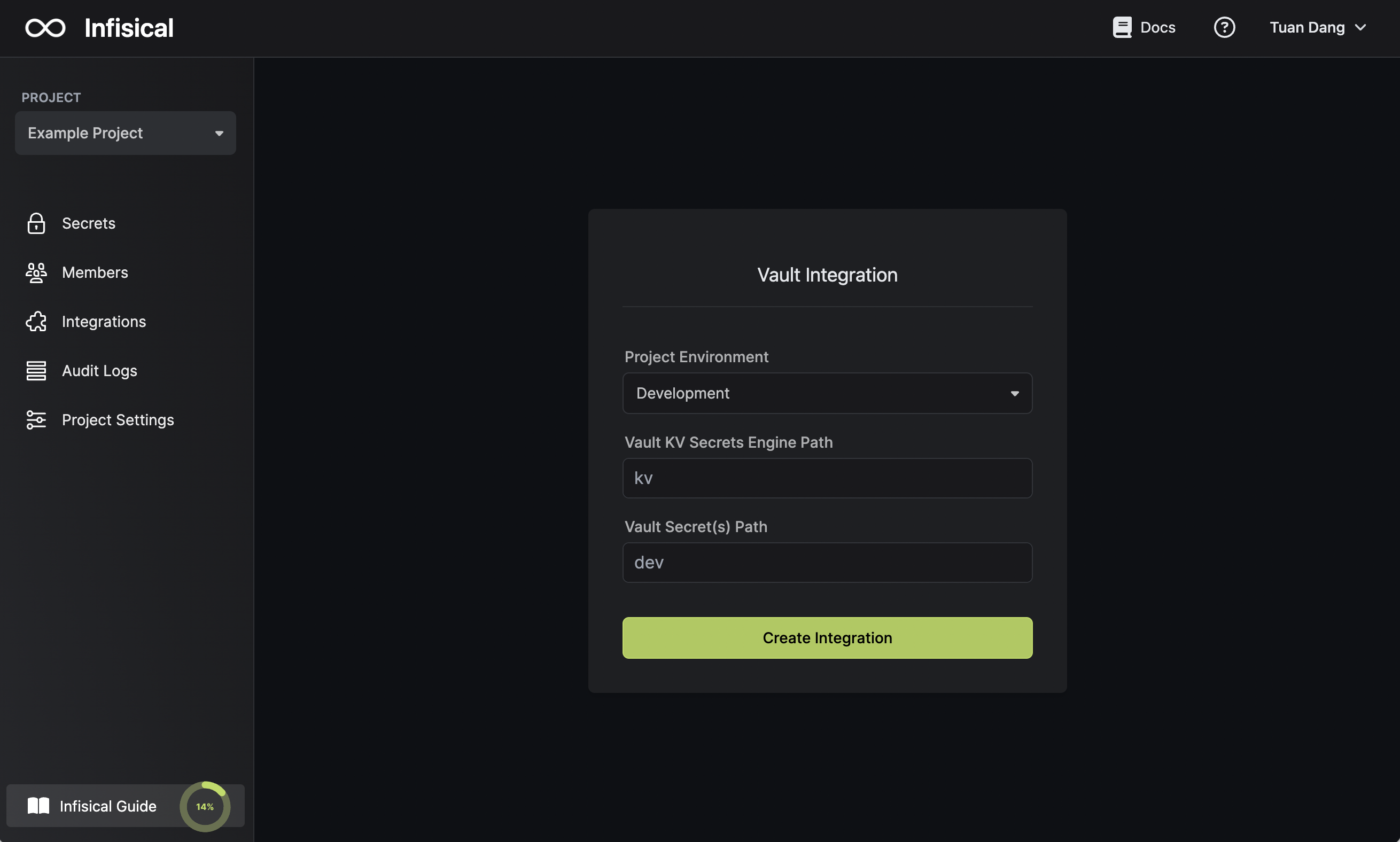Screen dimensions: 1400x842
Task: Click the PROJECT section label
Action: point(51,98)
